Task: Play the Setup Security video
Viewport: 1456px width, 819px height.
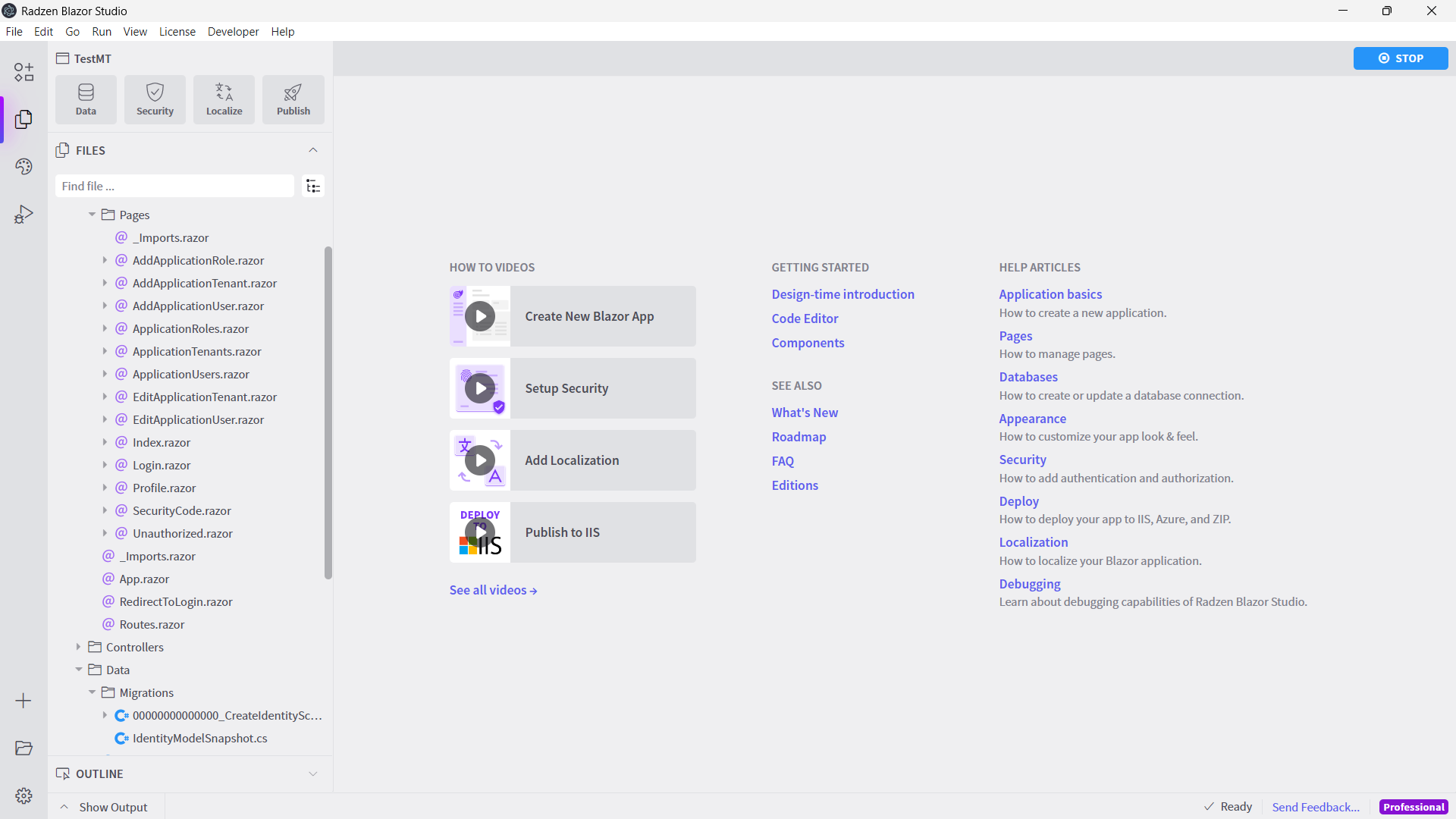Action: pos(480,388)
